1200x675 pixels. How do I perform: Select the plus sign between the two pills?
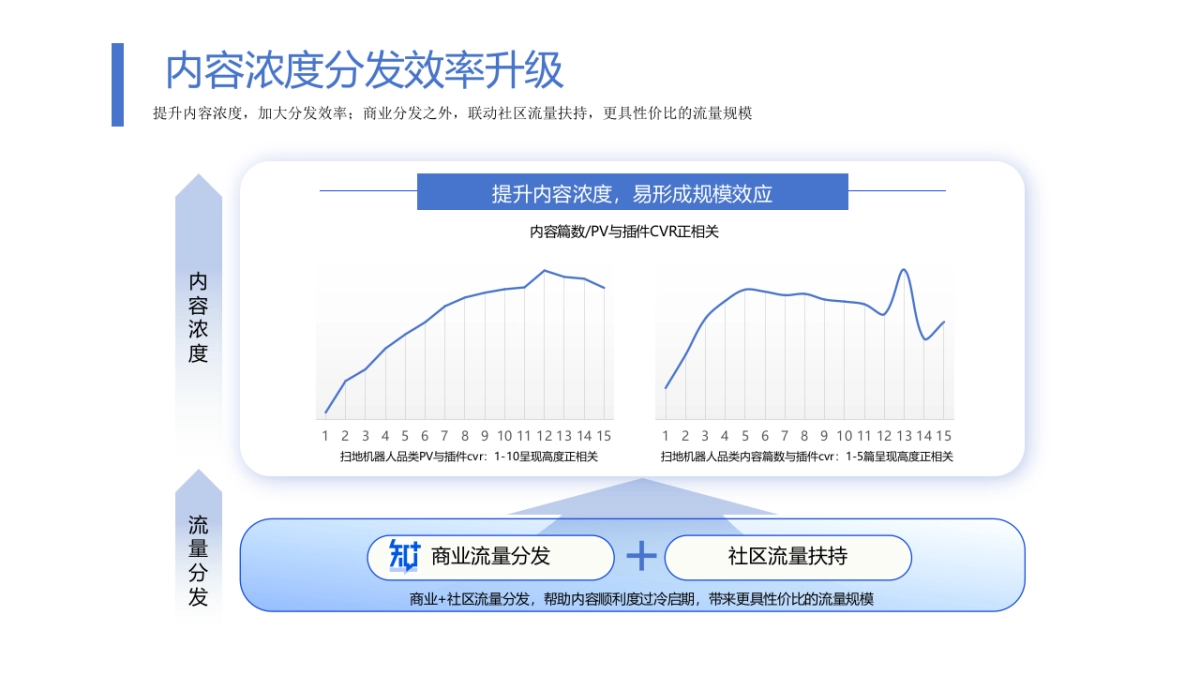coord(638,556)
